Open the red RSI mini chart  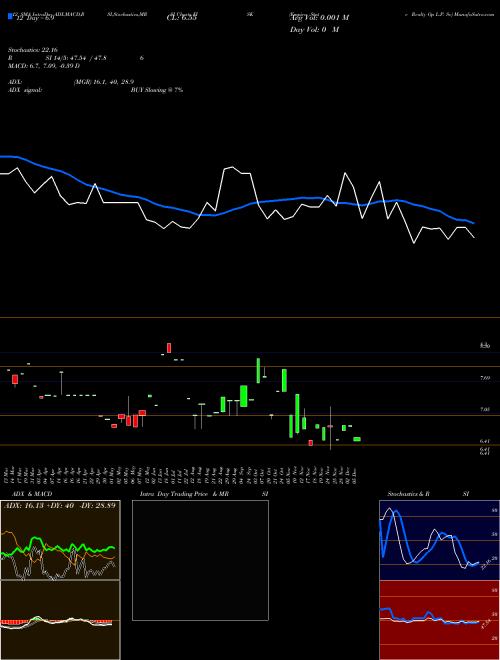click(x=439, y=620)
